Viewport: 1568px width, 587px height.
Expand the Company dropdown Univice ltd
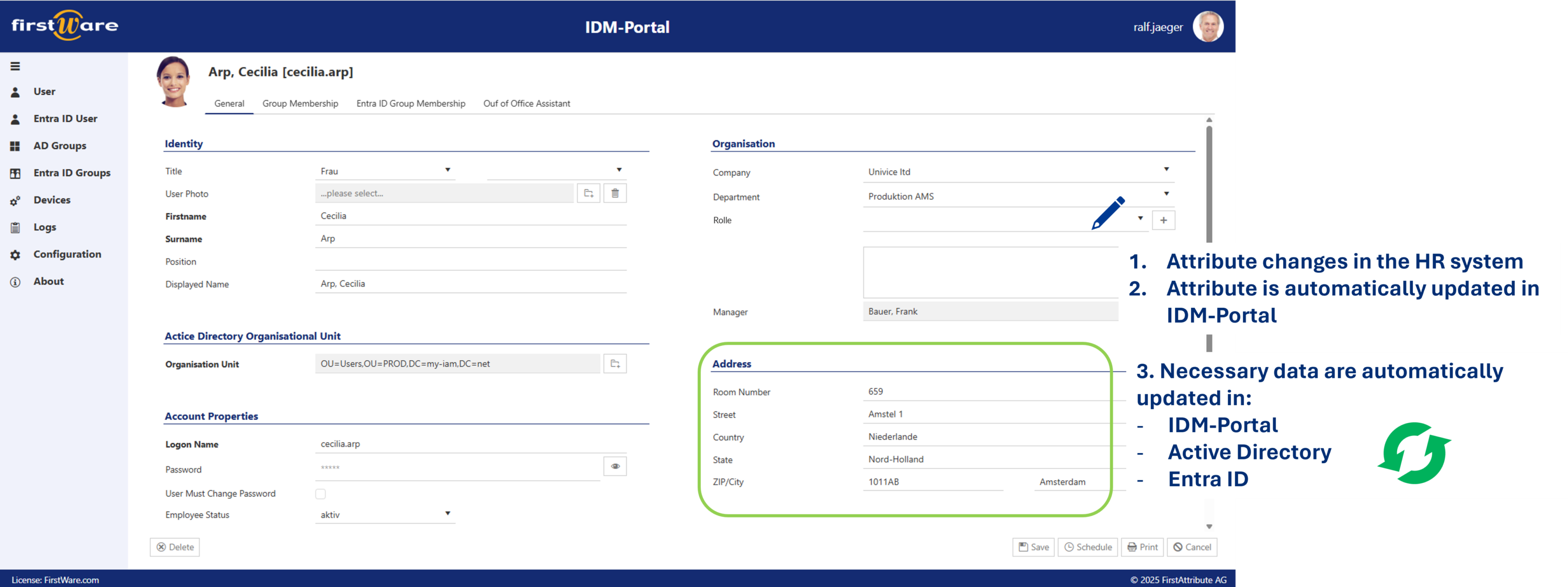point(1018,172)
